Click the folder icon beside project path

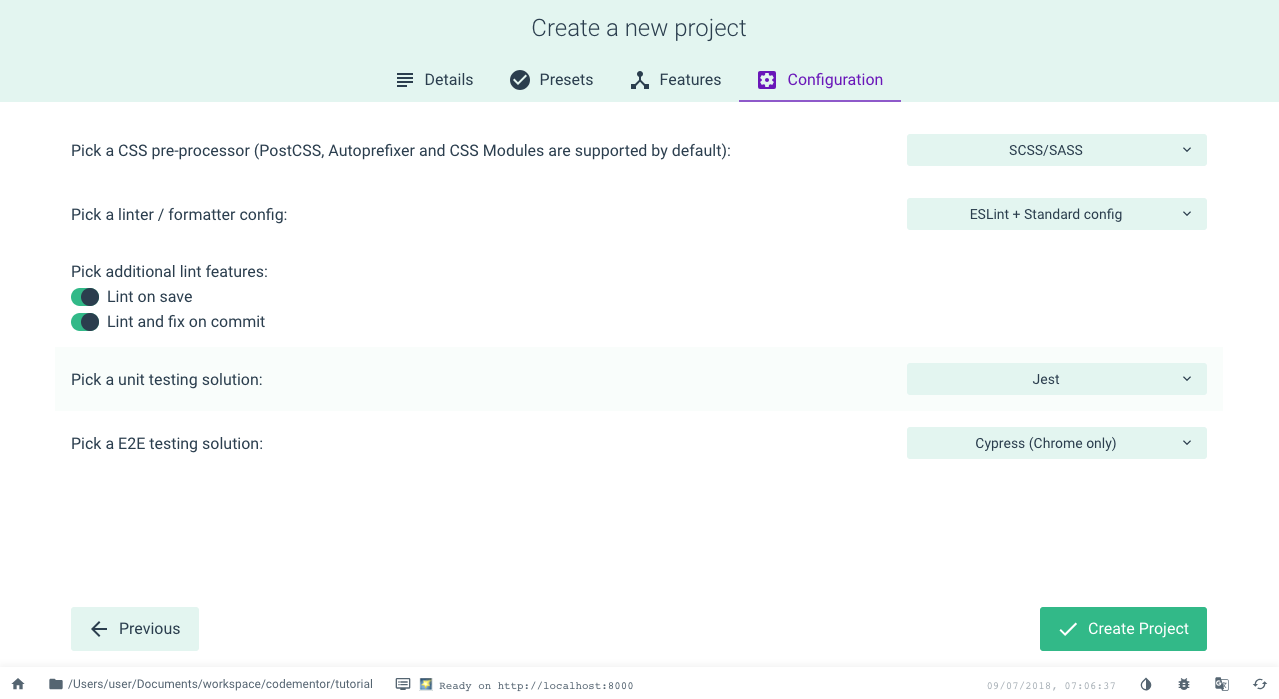point(56,684)
